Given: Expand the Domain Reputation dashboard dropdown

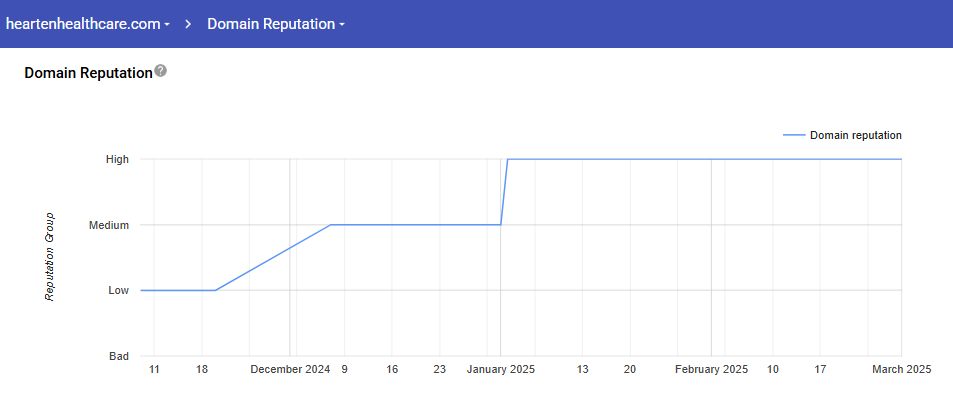Looking at the screenshot, I should (x=276, y=24).
